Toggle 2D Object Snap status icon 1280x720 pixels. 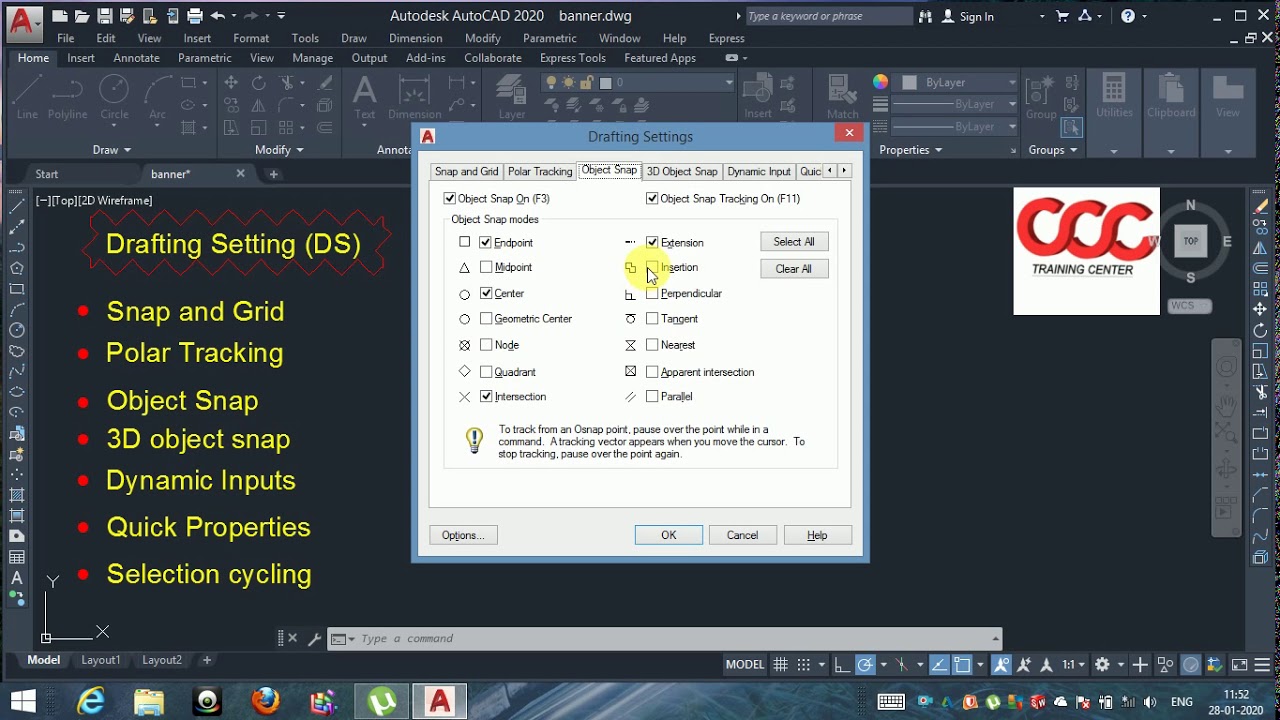(x=962, y=664)
